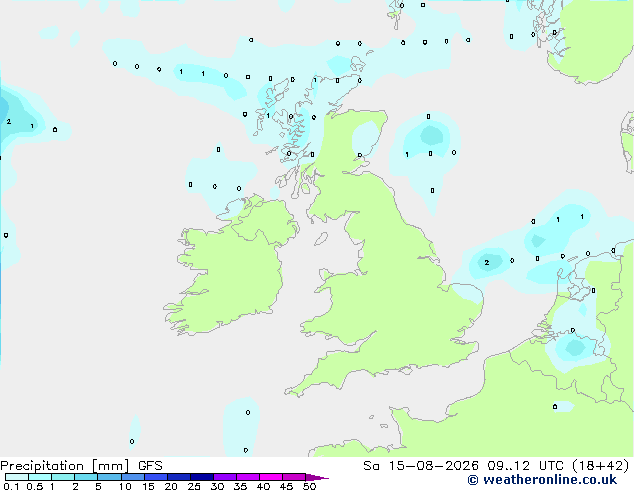634x490 pixels.
Task: Click the '(18+42)' forecast run text
Action: [601, 466]
